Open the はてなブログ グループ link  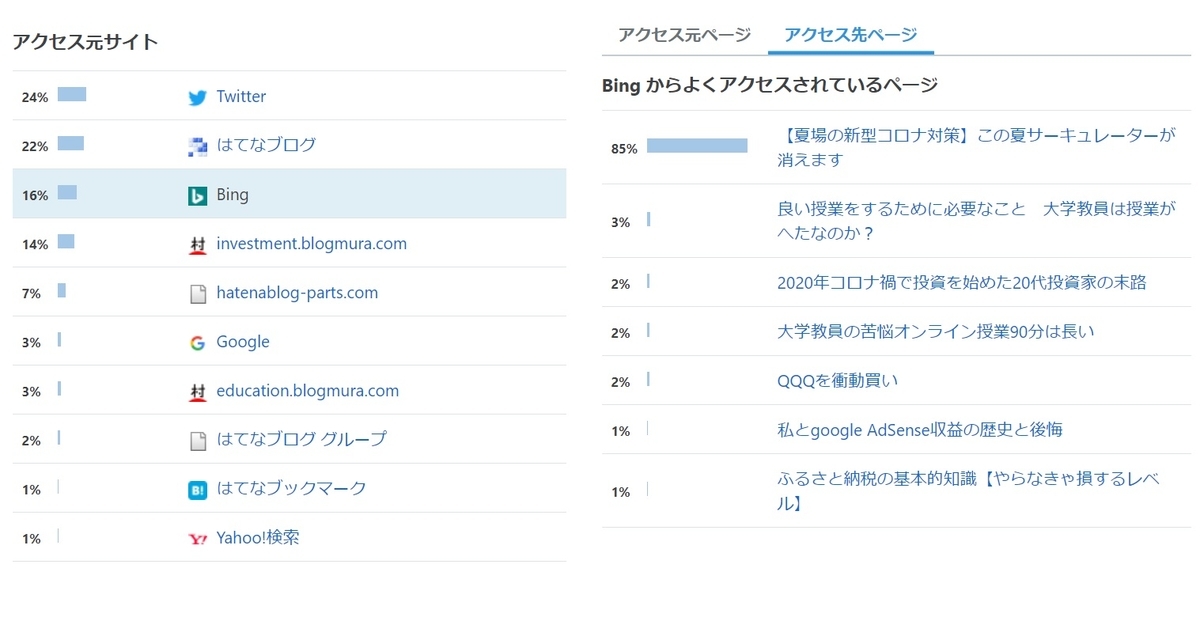pyautogui.click(x=301, y=439)
